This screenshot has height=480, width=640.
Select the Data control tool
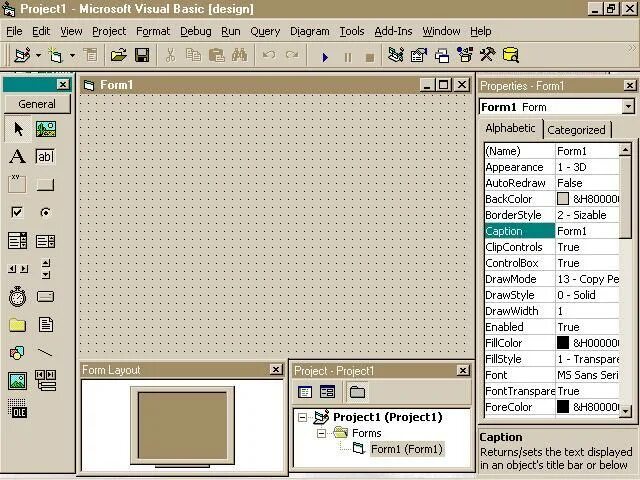pyautogui.click(x=45, y=381)
